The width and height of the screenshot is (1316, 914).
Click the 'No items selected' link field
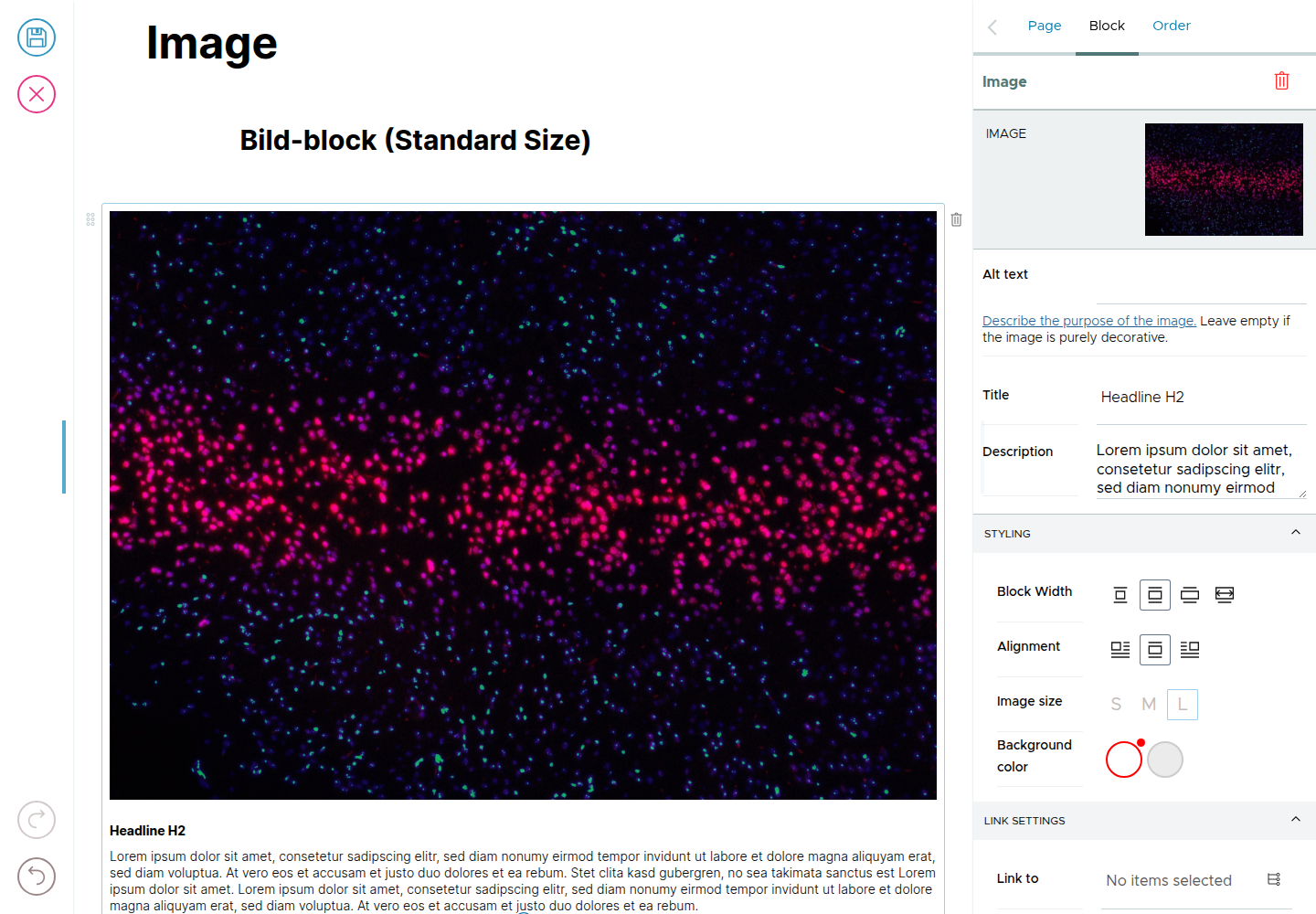point(1169,880)
